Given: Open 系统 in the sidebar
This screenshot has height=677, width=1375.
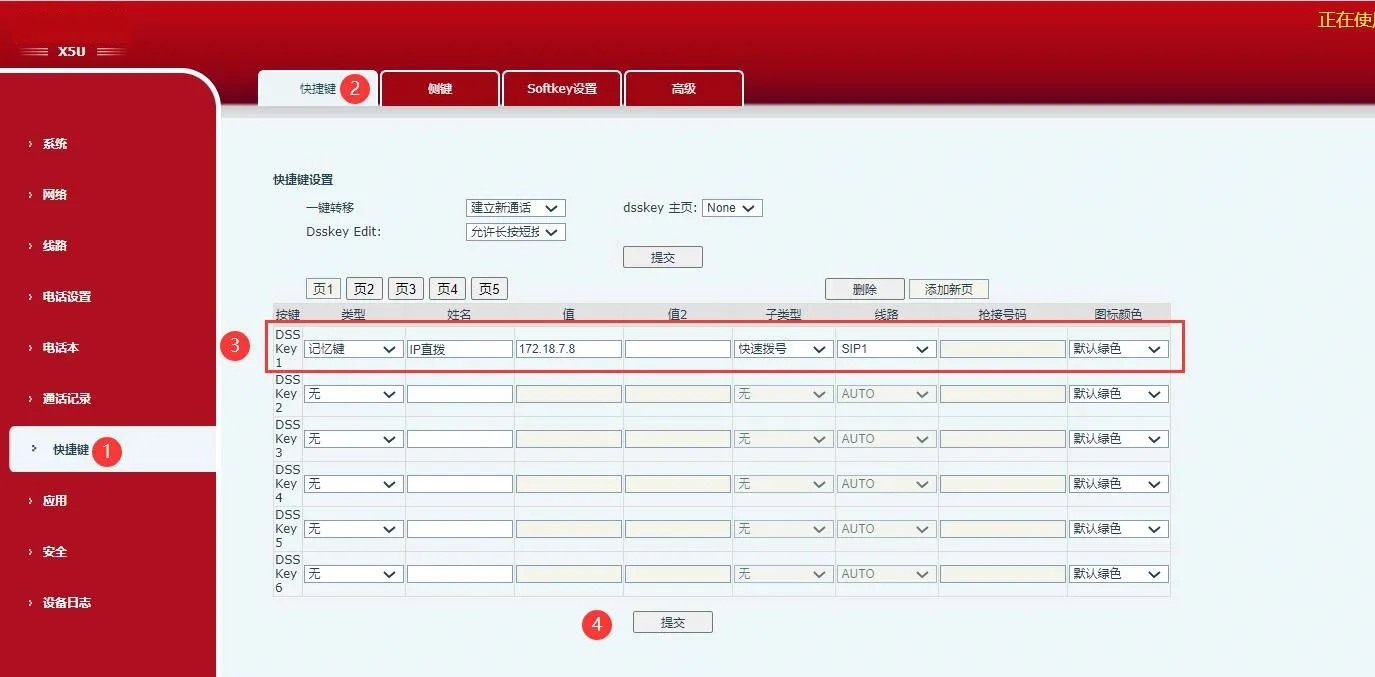Looking at the screenshot, I should tap(52, 143).
